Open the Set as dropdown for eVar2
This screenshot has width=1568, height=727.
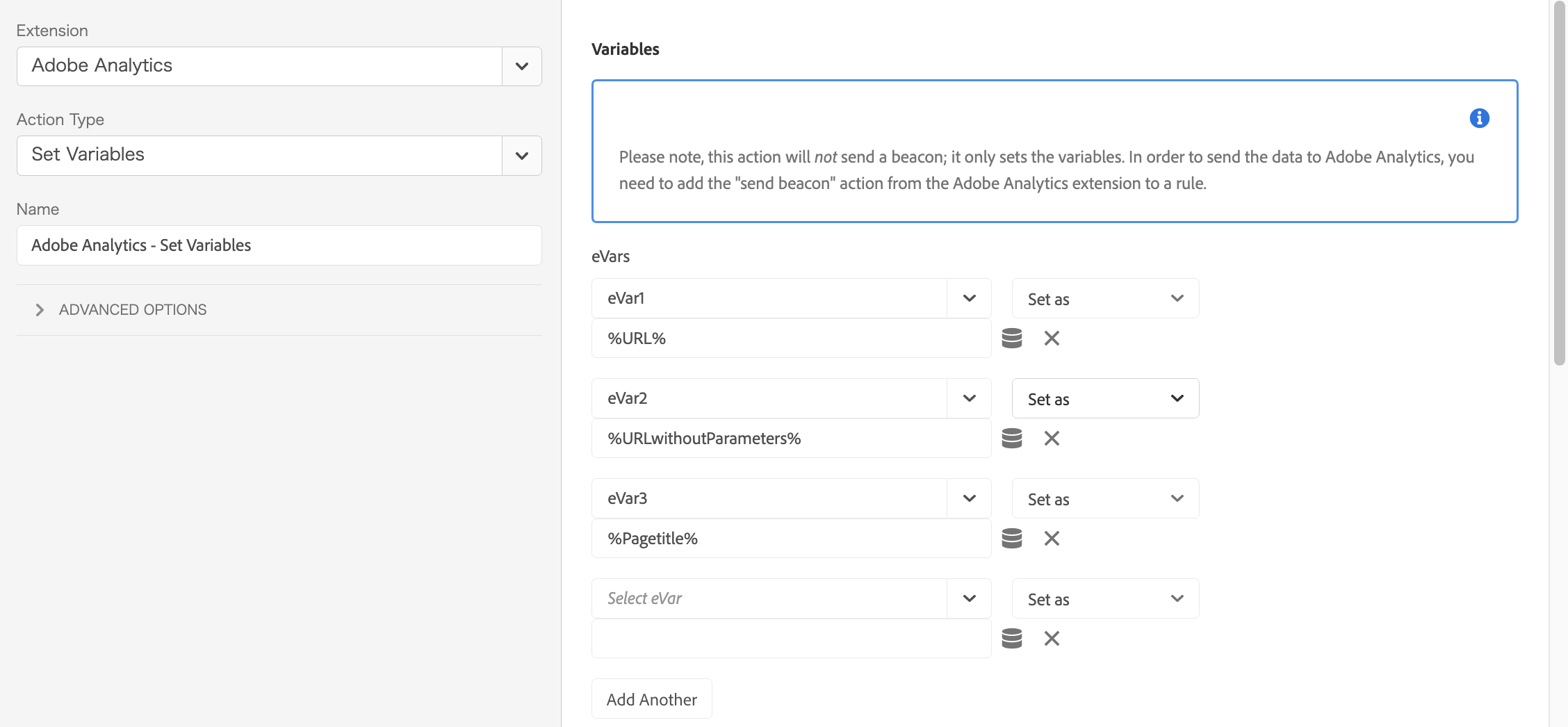coord(1105,398)
